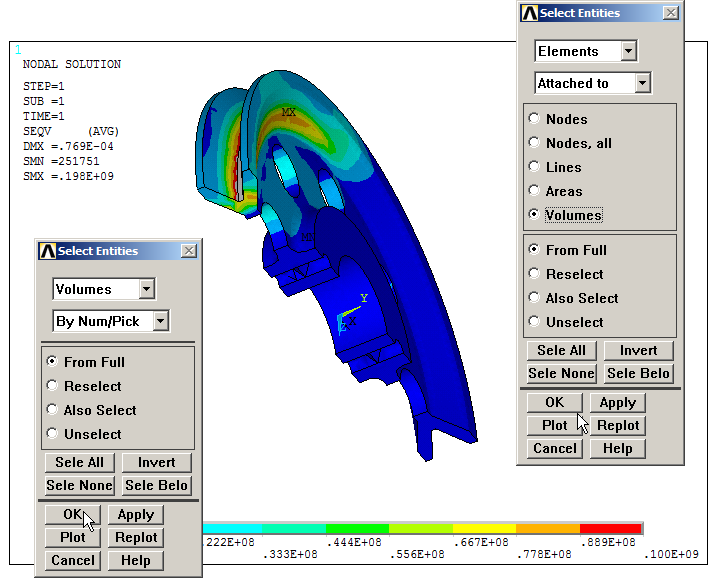
Task: Click Sele None in the left Volumes dialog
Action: [79, 485]
